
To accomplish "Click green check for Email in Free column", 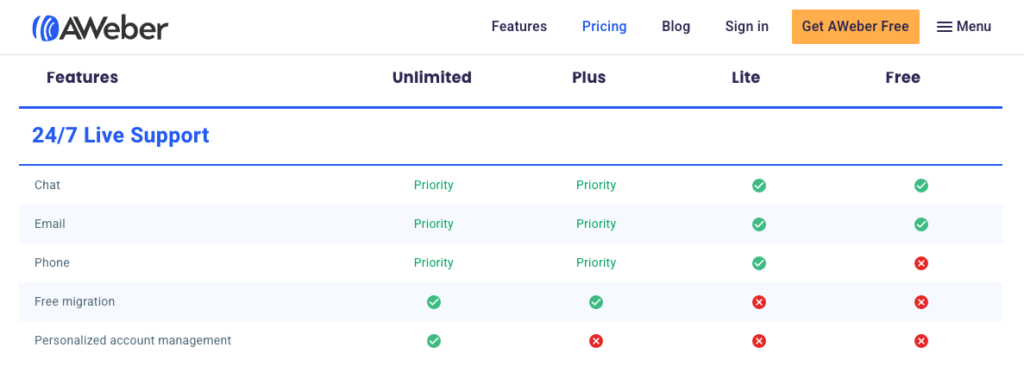I will [x=921, y=224].
